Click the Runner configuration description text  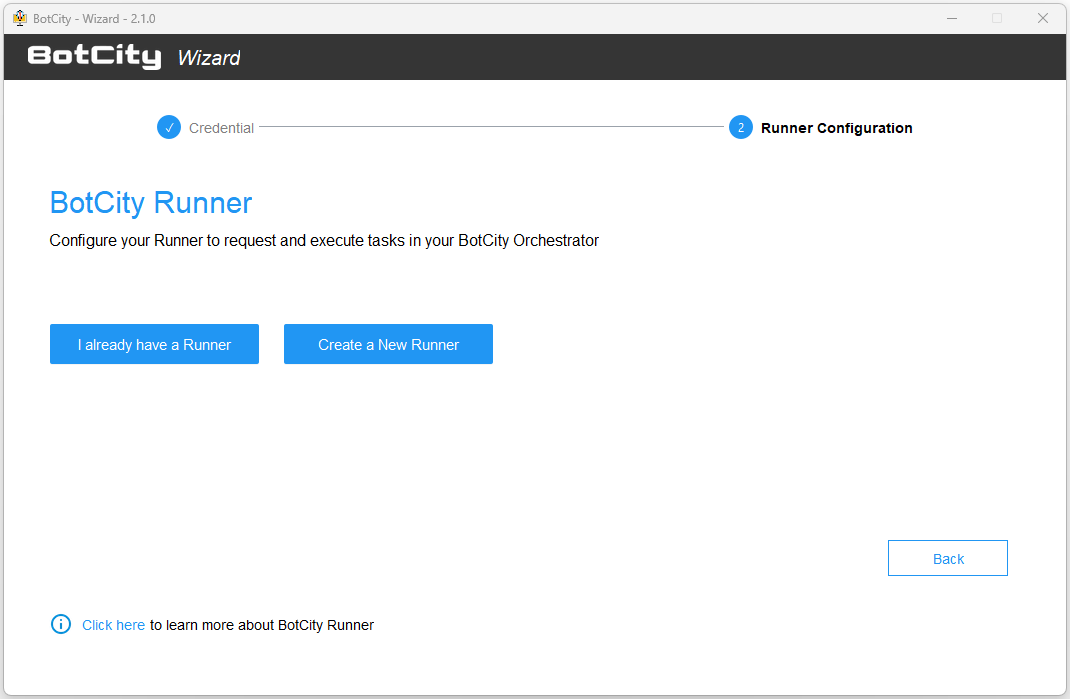coord(324,241)
